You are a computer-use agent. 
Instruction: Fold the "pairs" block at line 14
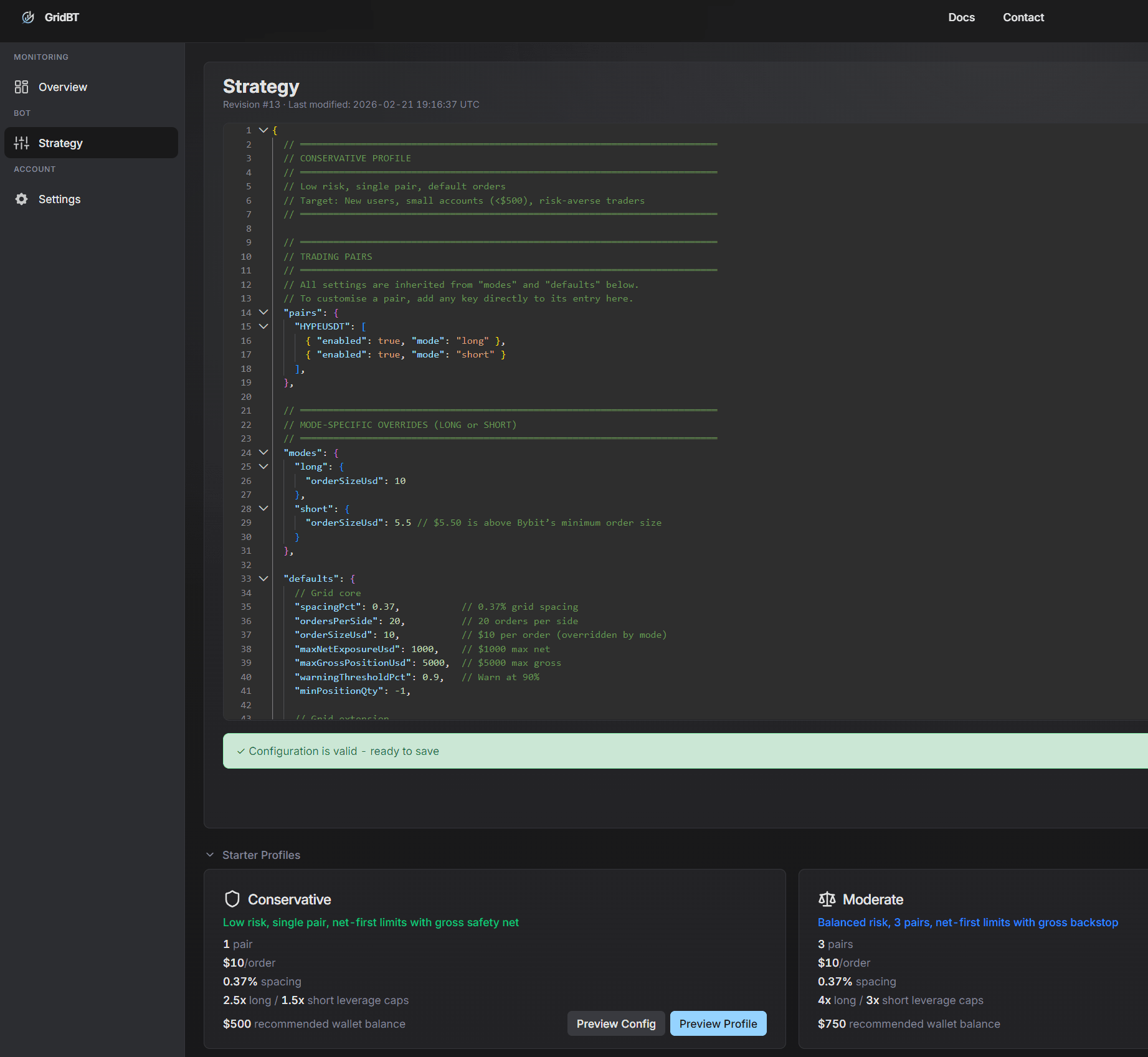[x=263, y=313]
